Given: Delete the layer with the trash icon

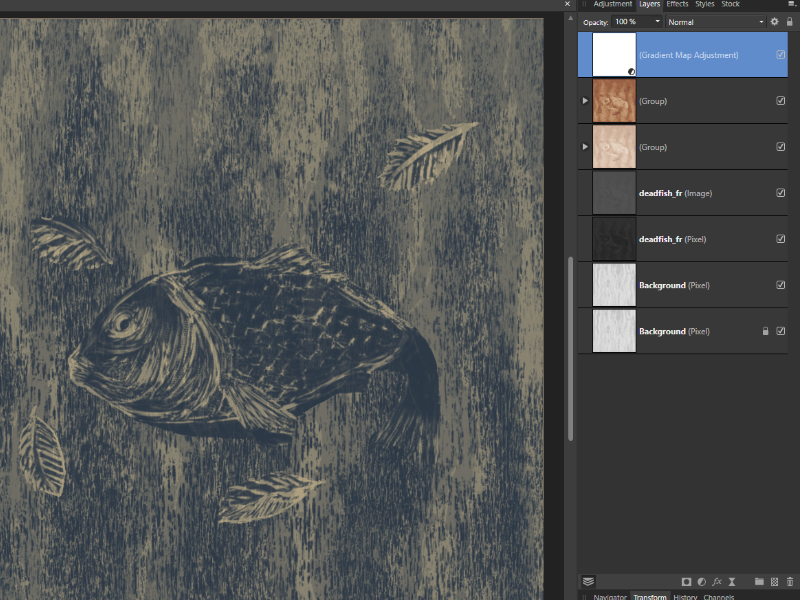Looking at the screenshot, I should tap(790, 582).
